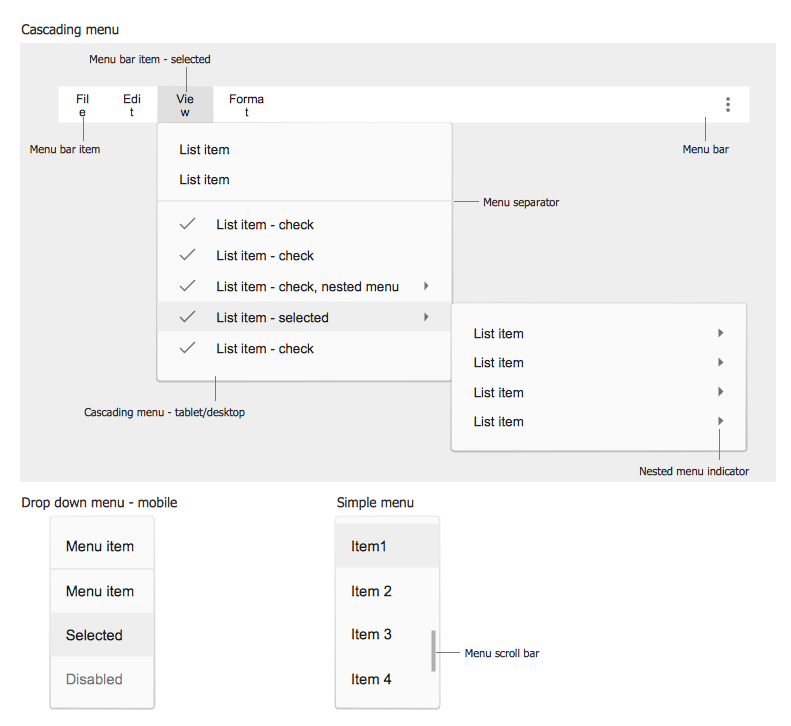The height and width of the screenshot is (726, 791).
Task: Tap the second Menu item in mobile drop down
Action: (x=102, y=591)
